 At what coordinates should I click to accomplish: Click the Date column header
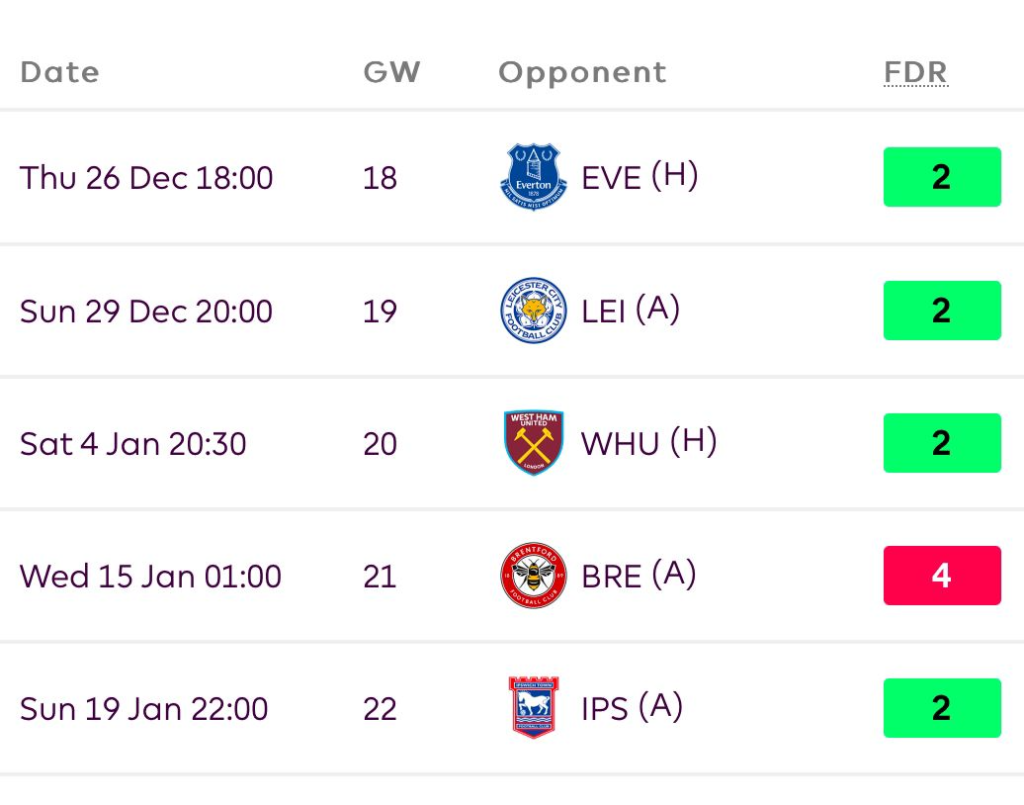59,72
